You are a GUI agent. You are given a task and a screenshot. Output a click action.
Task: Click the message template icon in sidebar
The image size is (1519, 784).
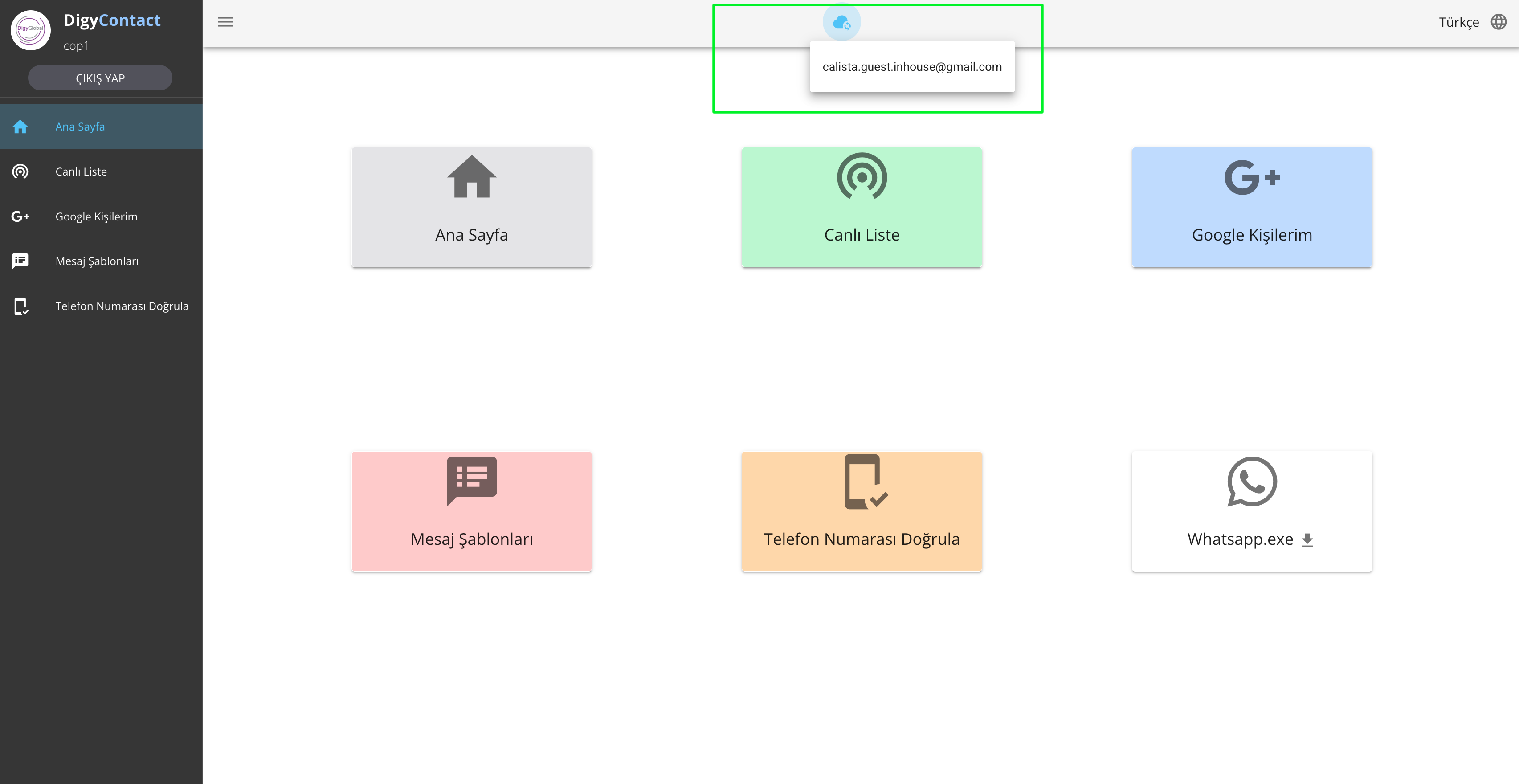20,261
